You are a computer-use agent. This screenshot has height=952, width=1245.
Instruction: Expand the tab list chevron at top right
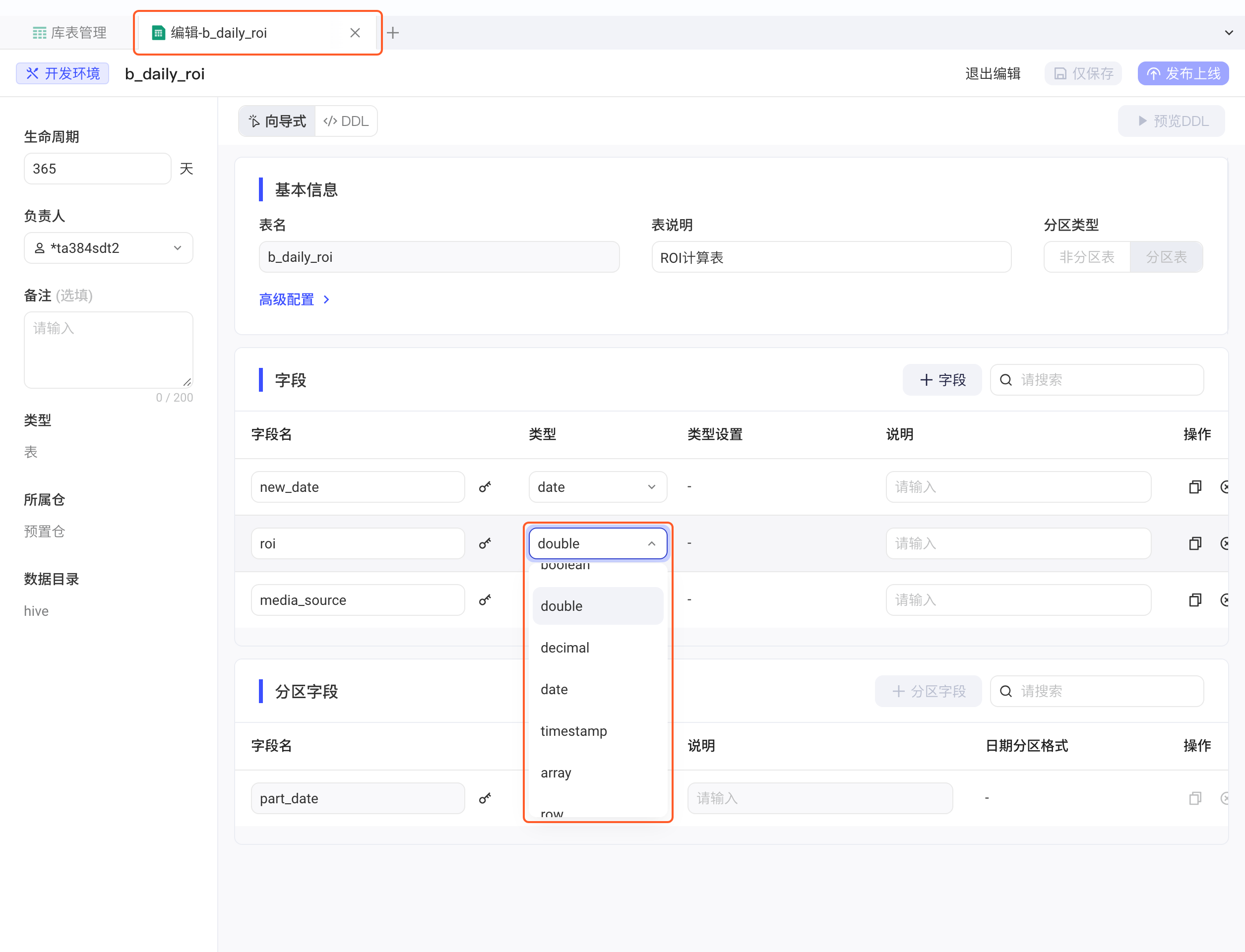(1229, 33)
